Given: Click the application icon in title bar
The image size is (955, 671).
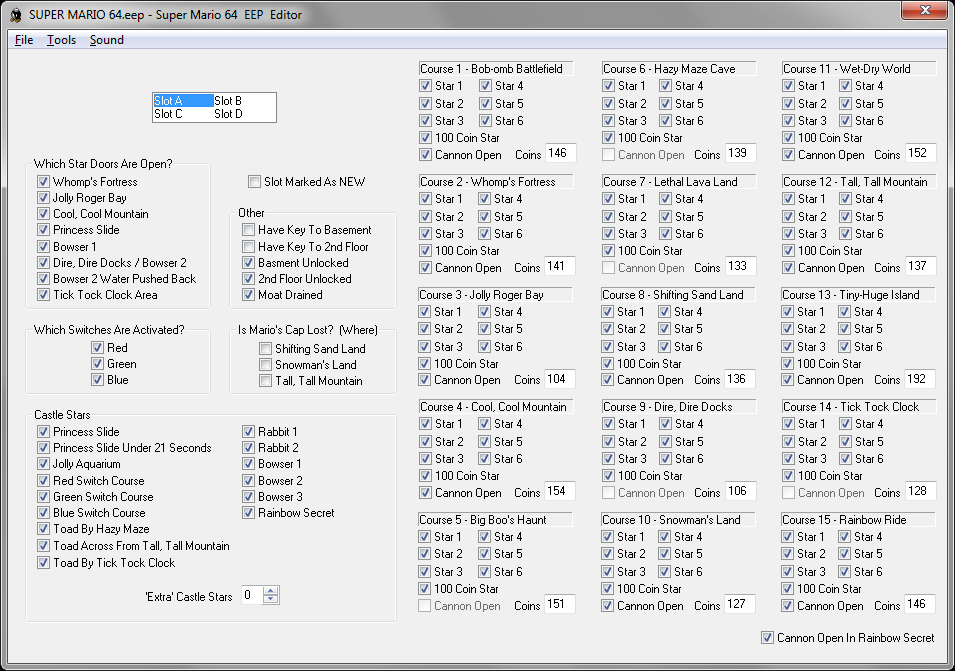Looking at the screenshot, I should click(x=16, y=15).
